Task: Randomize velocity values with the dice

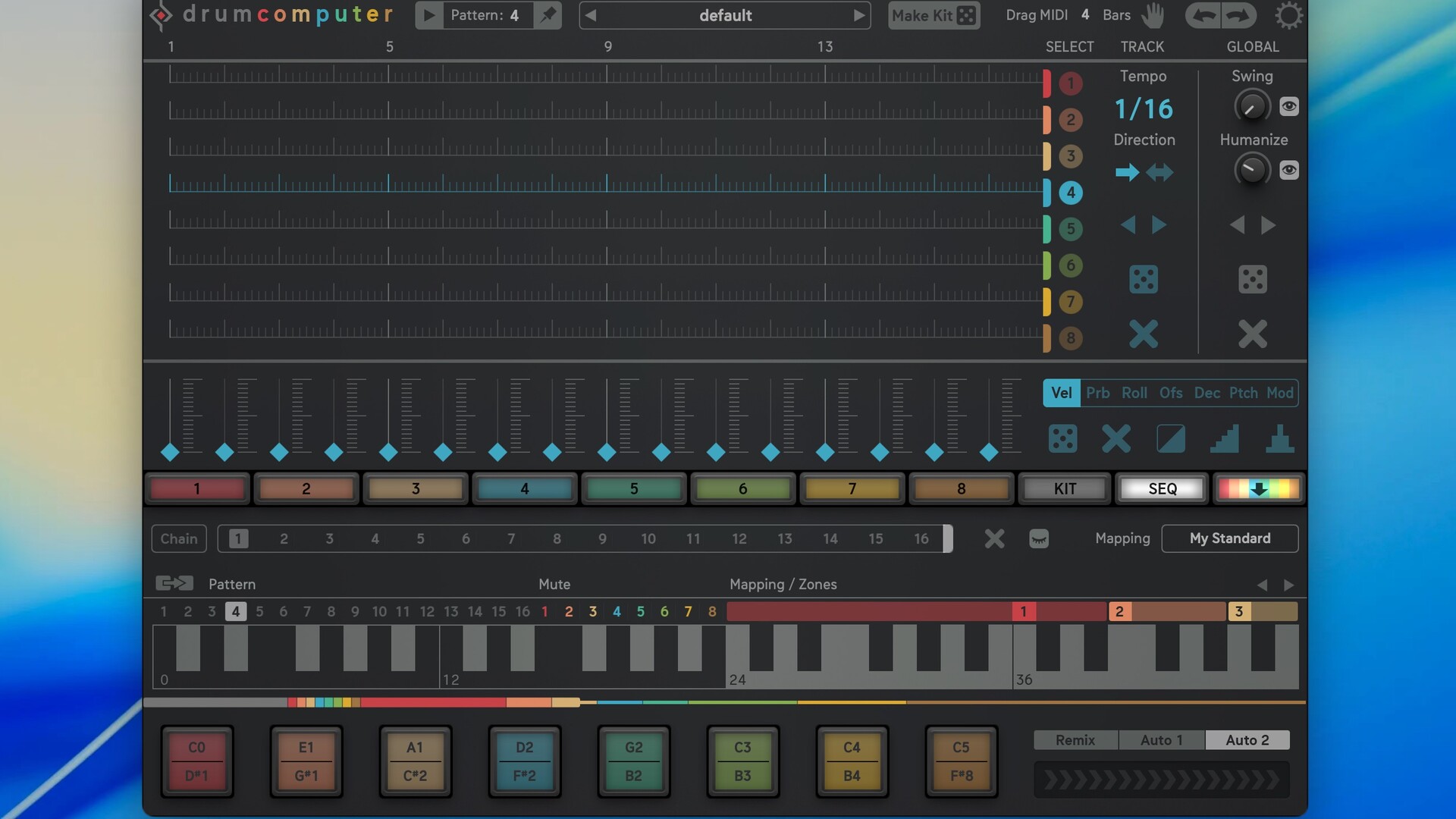Action: 1062,439
